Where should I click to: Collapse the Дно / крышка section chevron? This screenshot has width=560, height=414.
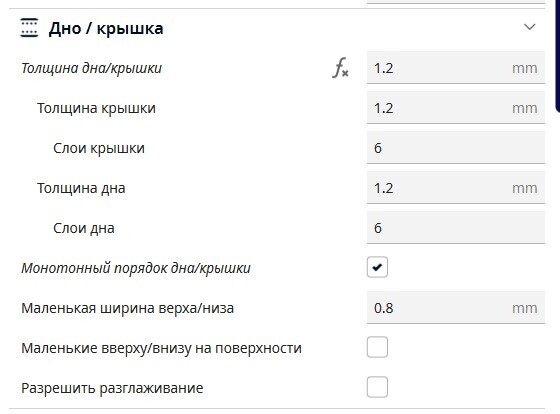click(x=529, y=27)
